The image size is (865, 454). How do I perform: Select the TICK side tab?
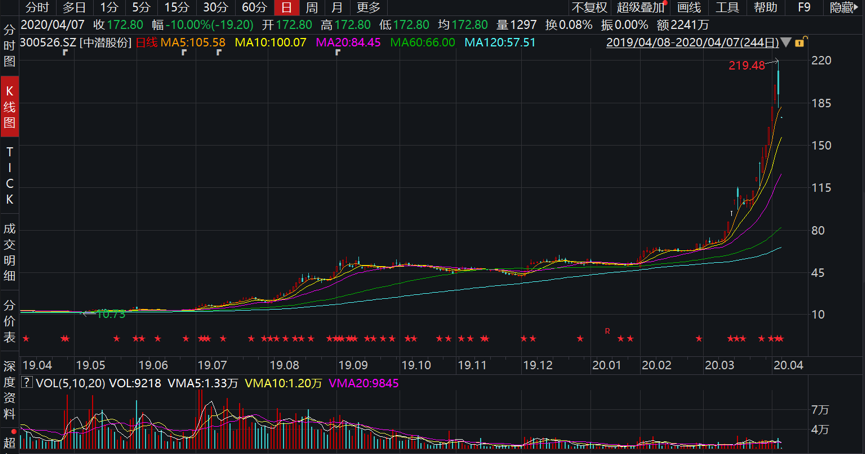10,179
